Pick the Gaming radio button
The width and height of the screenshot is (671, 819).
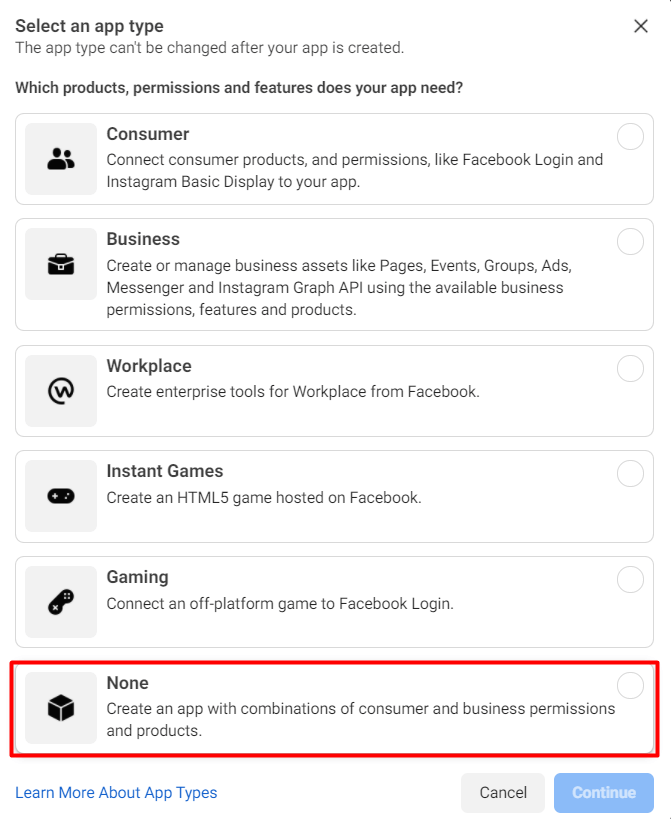[x=630, y=579]
